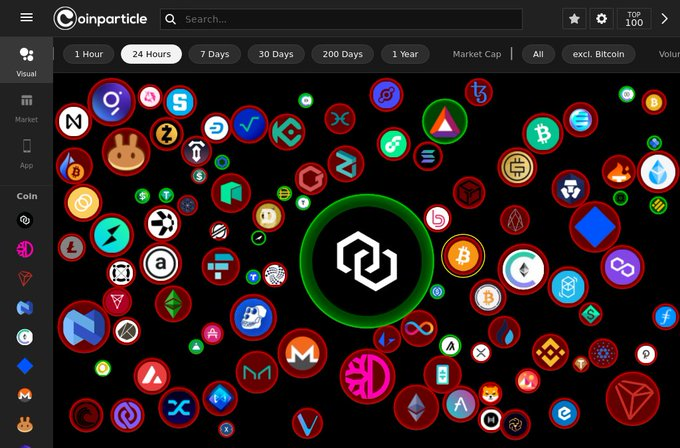Open the App tab
The image size is (680, 448).
click(x=26, y=154)
